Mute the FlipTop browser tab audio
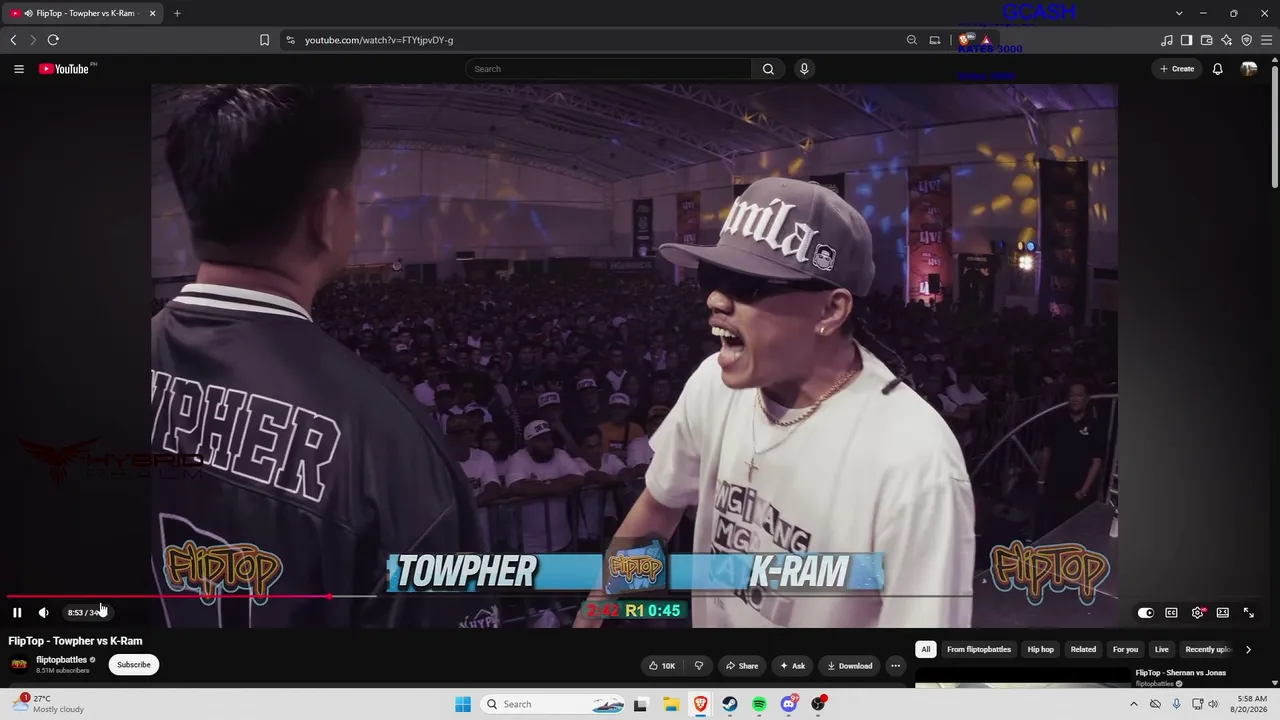1280x720 pixels. tap(28, 13)
